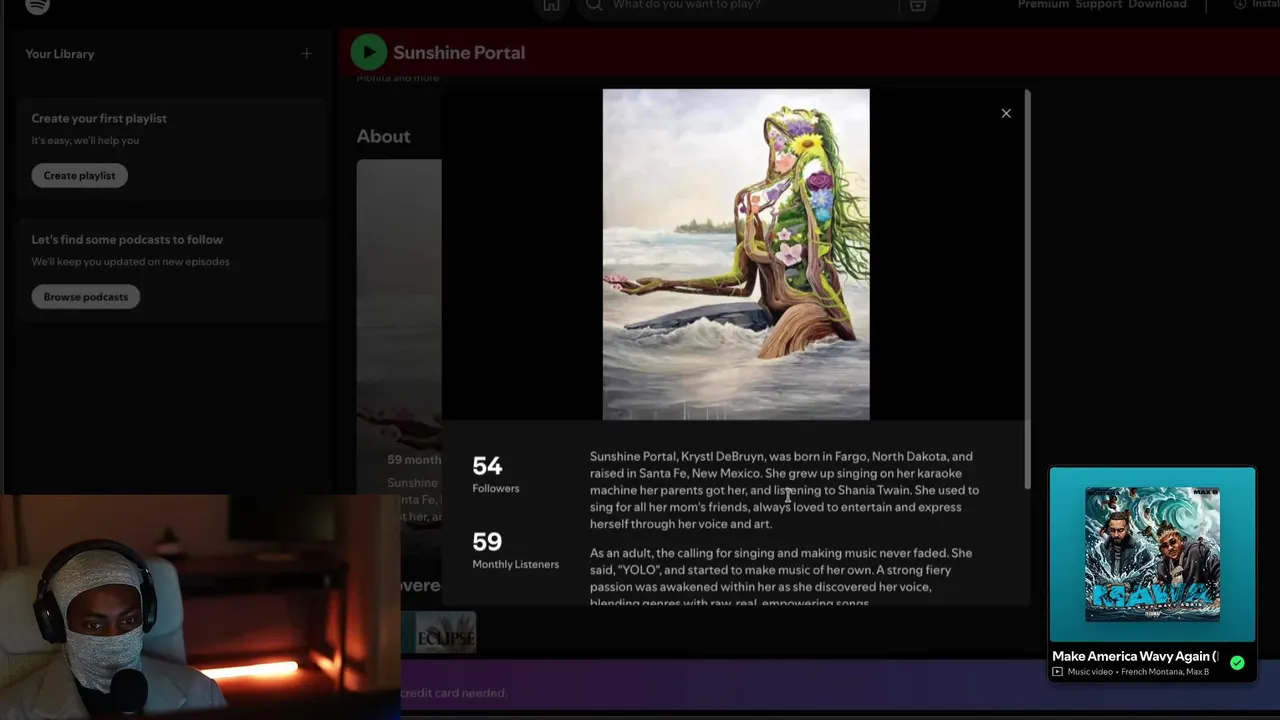
Task: Click the artist painting image in modal
Action: (736, 254)
